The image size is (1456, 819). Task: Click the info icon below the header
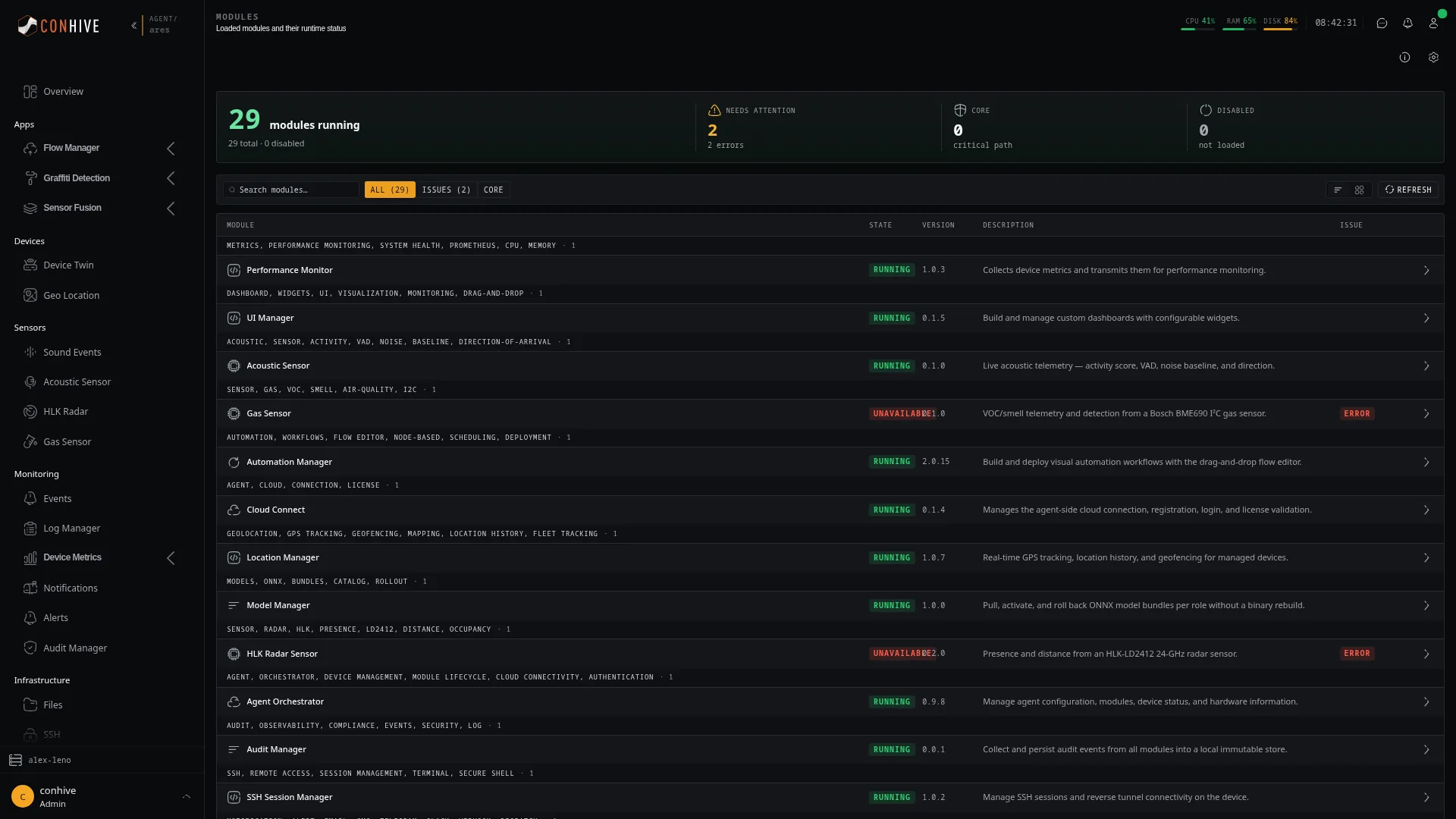point(1404,58)
